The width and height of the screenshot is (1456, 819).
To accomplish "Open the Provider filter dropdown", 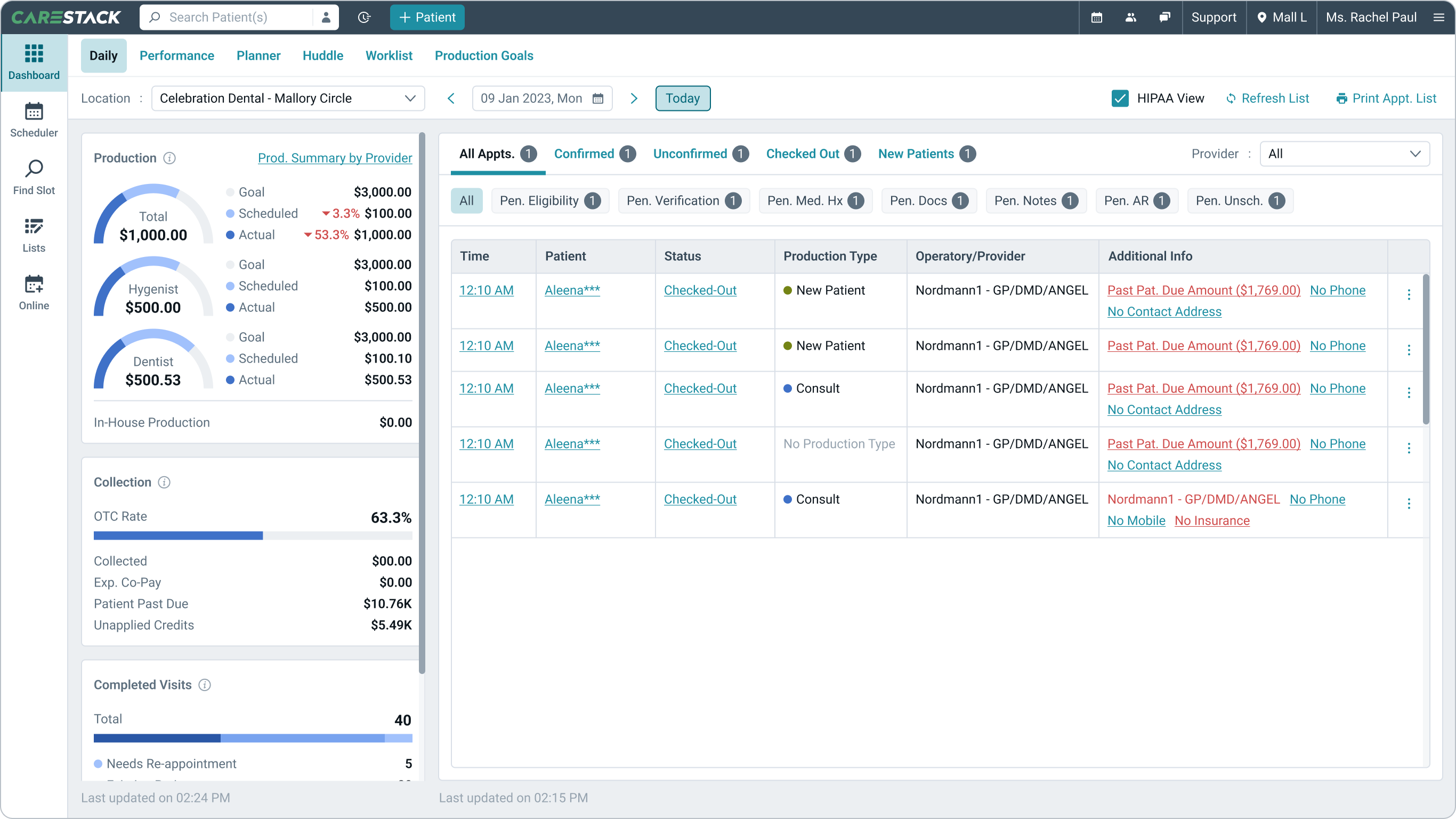I will (x=1345, y=154).
